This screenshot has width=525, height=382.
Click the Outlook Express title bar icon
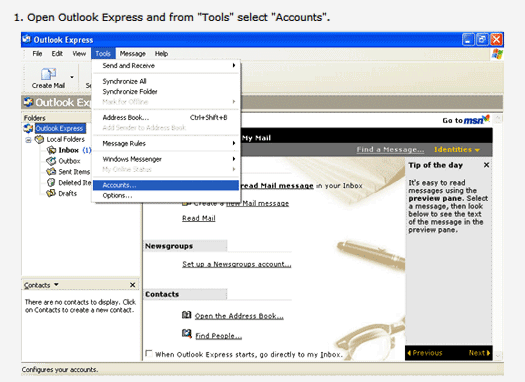tap(26, 39)
